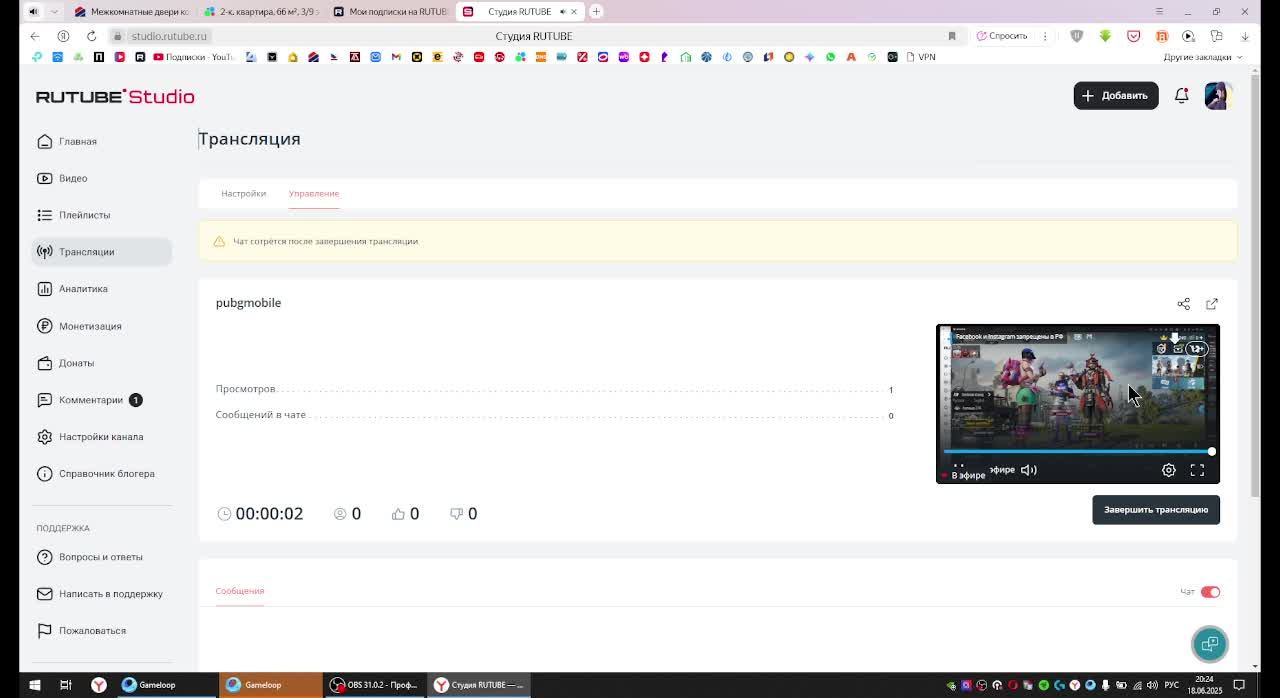Go back in browser
The height and width of the screenshot is (698, 1280).
(35, 36)
